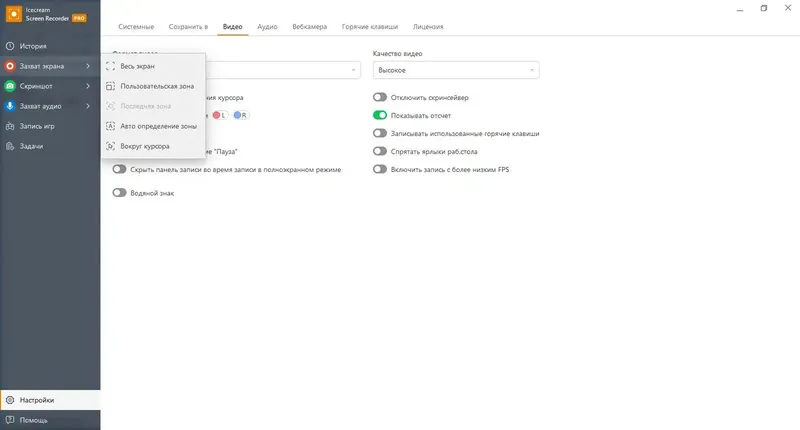
Task: Click the Качество видео label
Action: [x=397, y=54]
